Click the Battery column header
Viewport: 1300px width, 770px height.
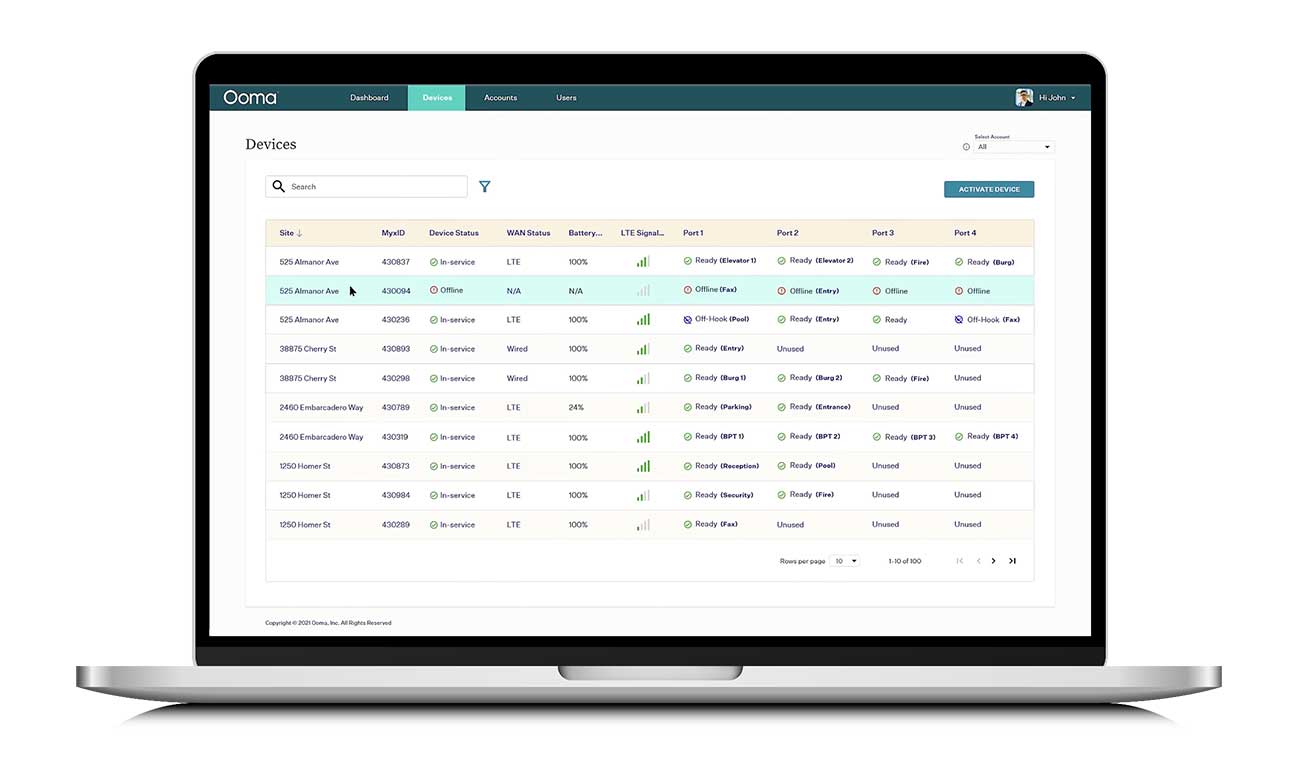[585, 233]
